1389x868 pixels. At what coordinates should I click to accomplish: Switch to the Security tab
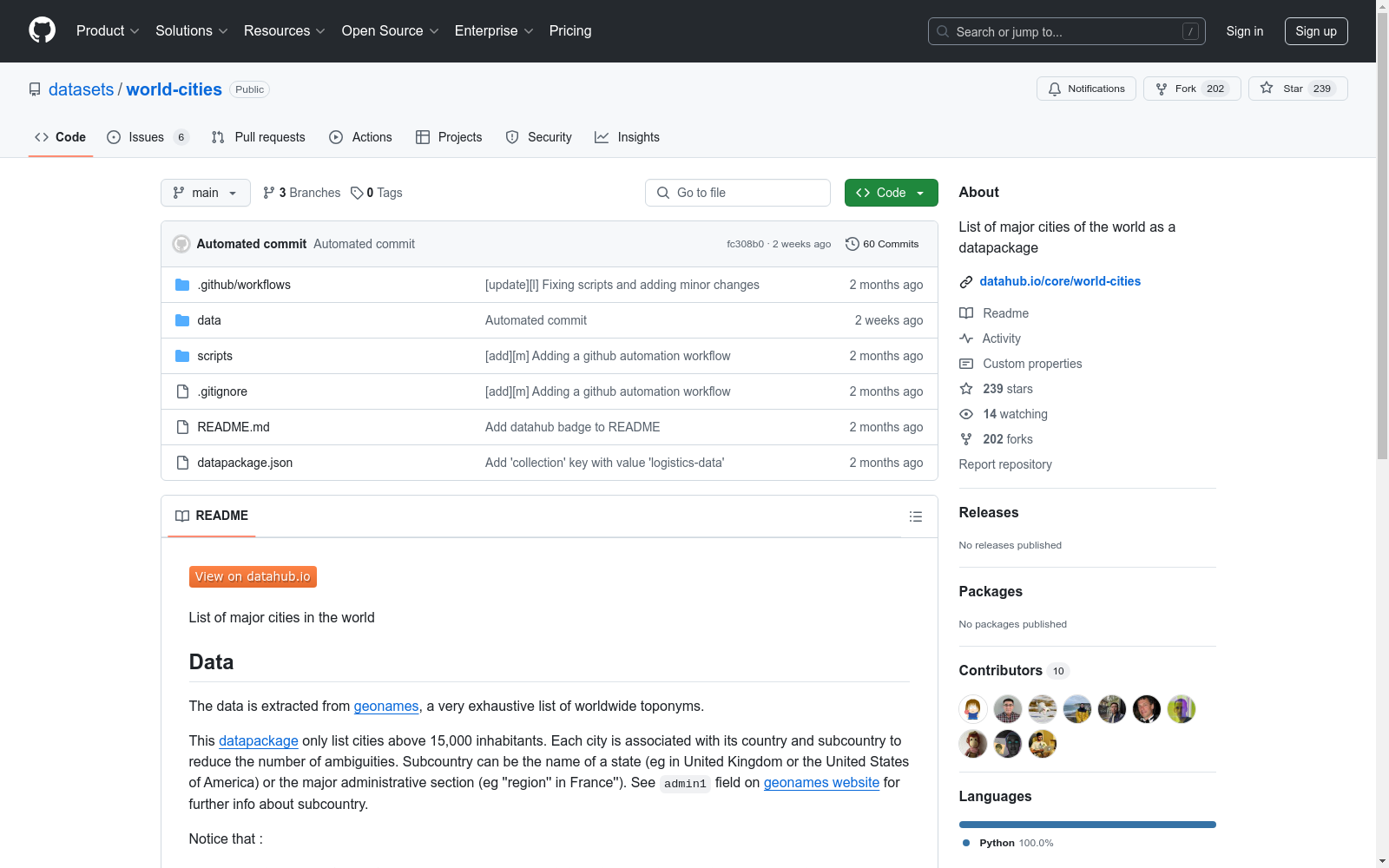coord(538,137)
